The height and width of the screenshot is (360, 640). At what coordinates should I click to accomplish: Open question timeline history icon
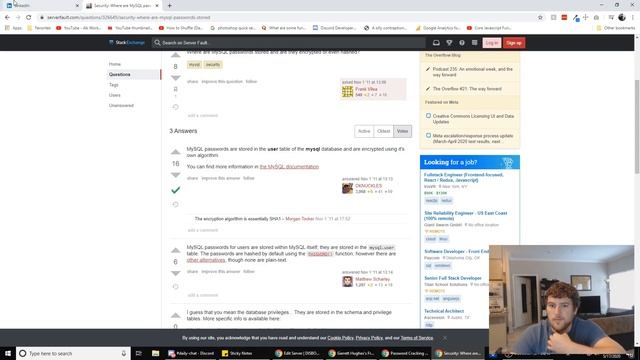176,107
